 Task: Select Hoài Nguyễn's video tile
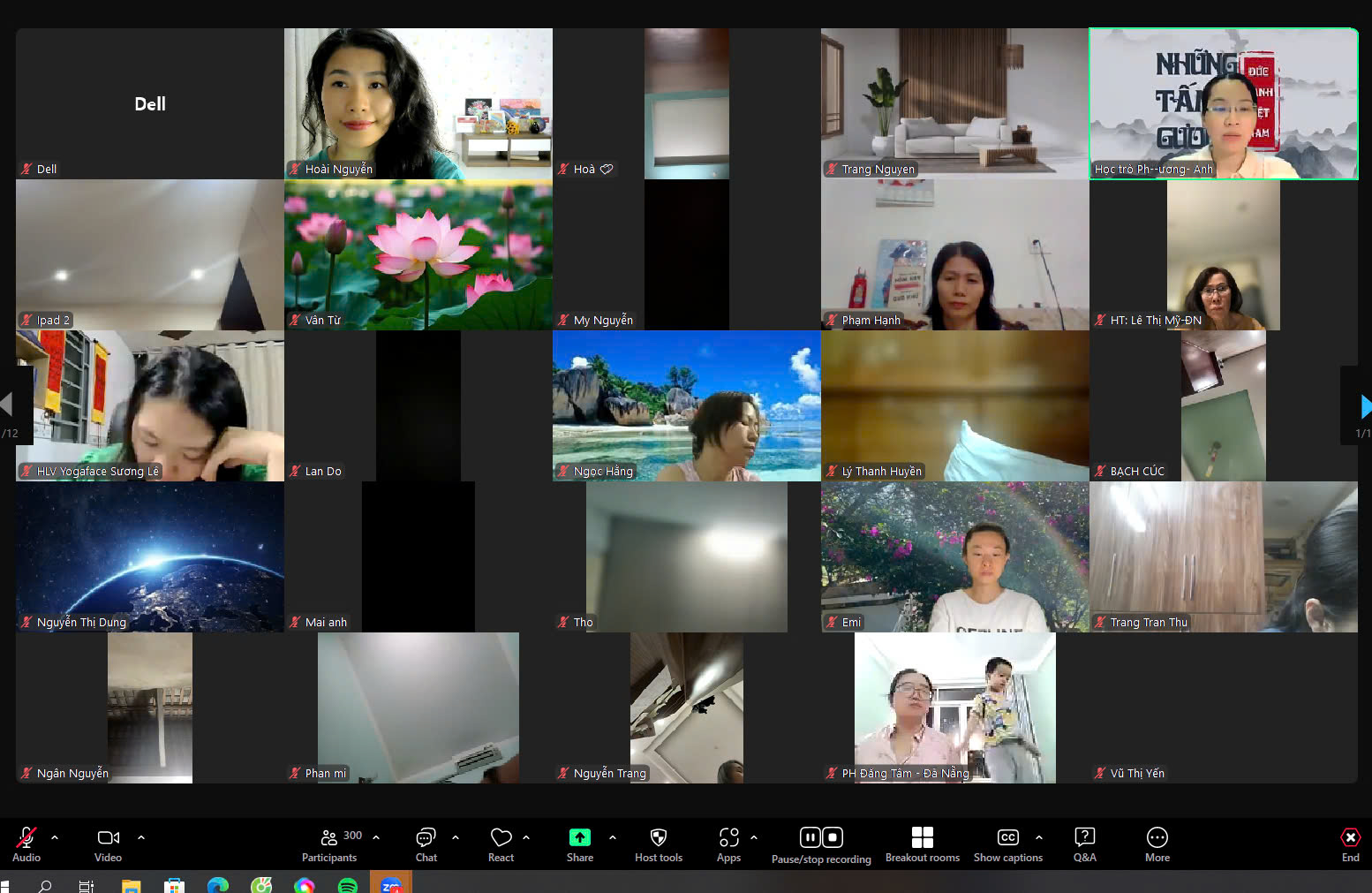(418, 103)
